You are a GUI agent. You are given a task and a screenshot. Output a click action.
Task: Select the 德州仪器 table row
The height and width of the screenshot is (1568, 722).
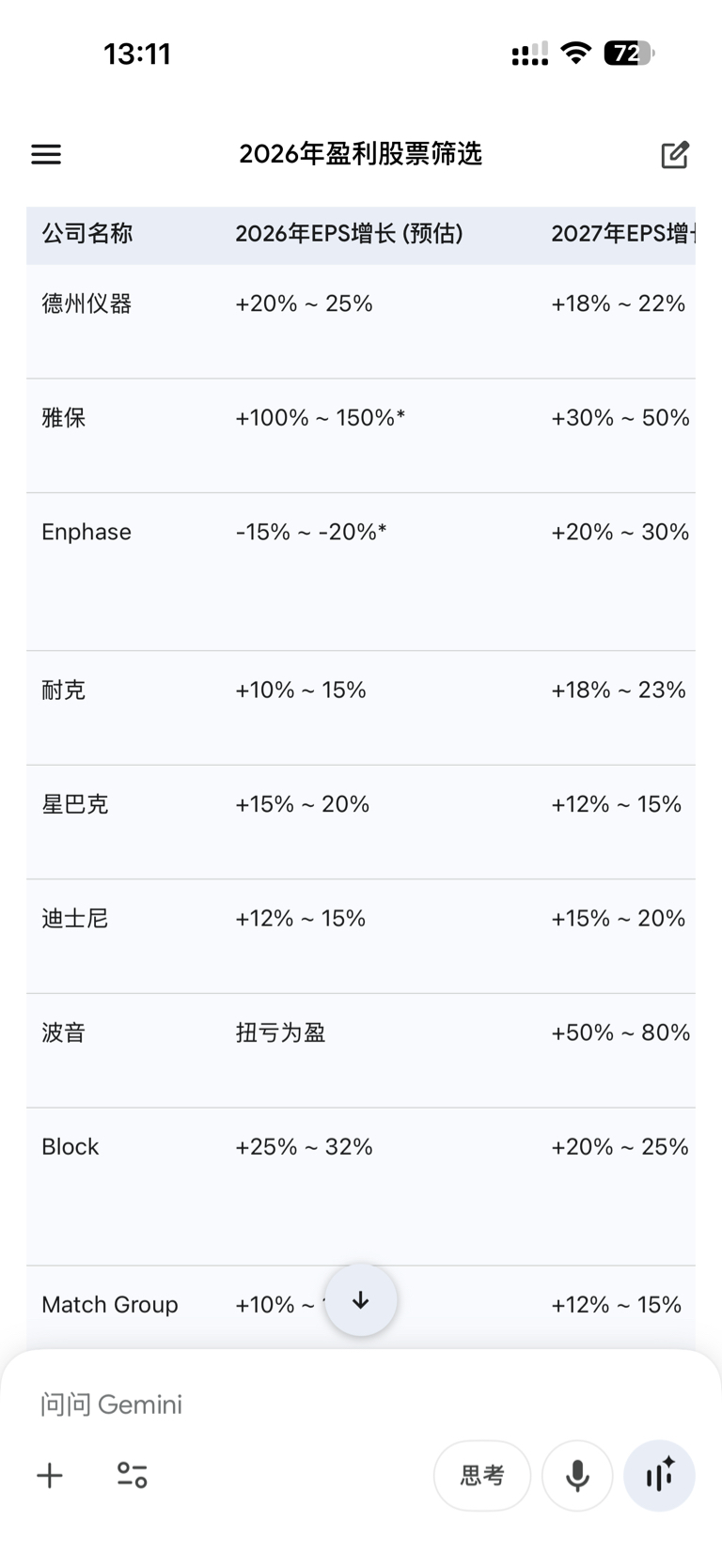click(87, 303)
